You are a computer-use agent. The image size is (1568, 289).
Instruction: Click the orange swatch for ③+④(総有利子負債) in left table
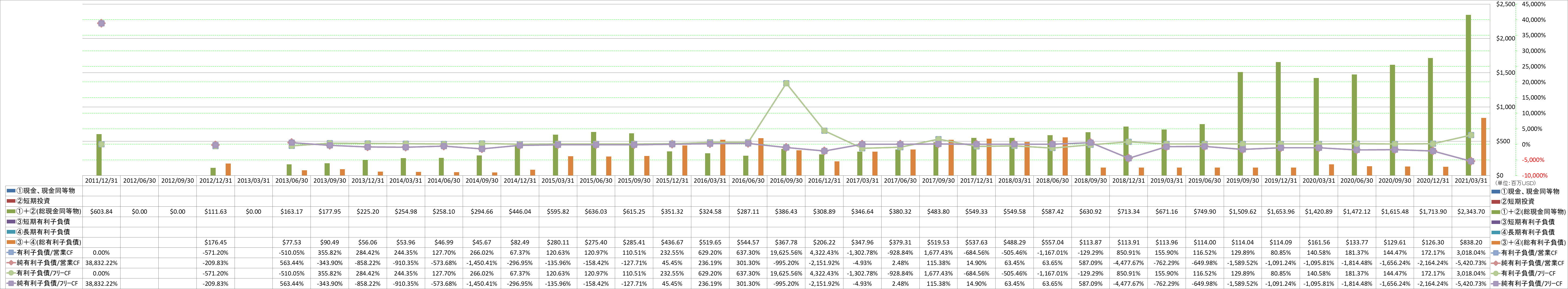tap(11, 243)
